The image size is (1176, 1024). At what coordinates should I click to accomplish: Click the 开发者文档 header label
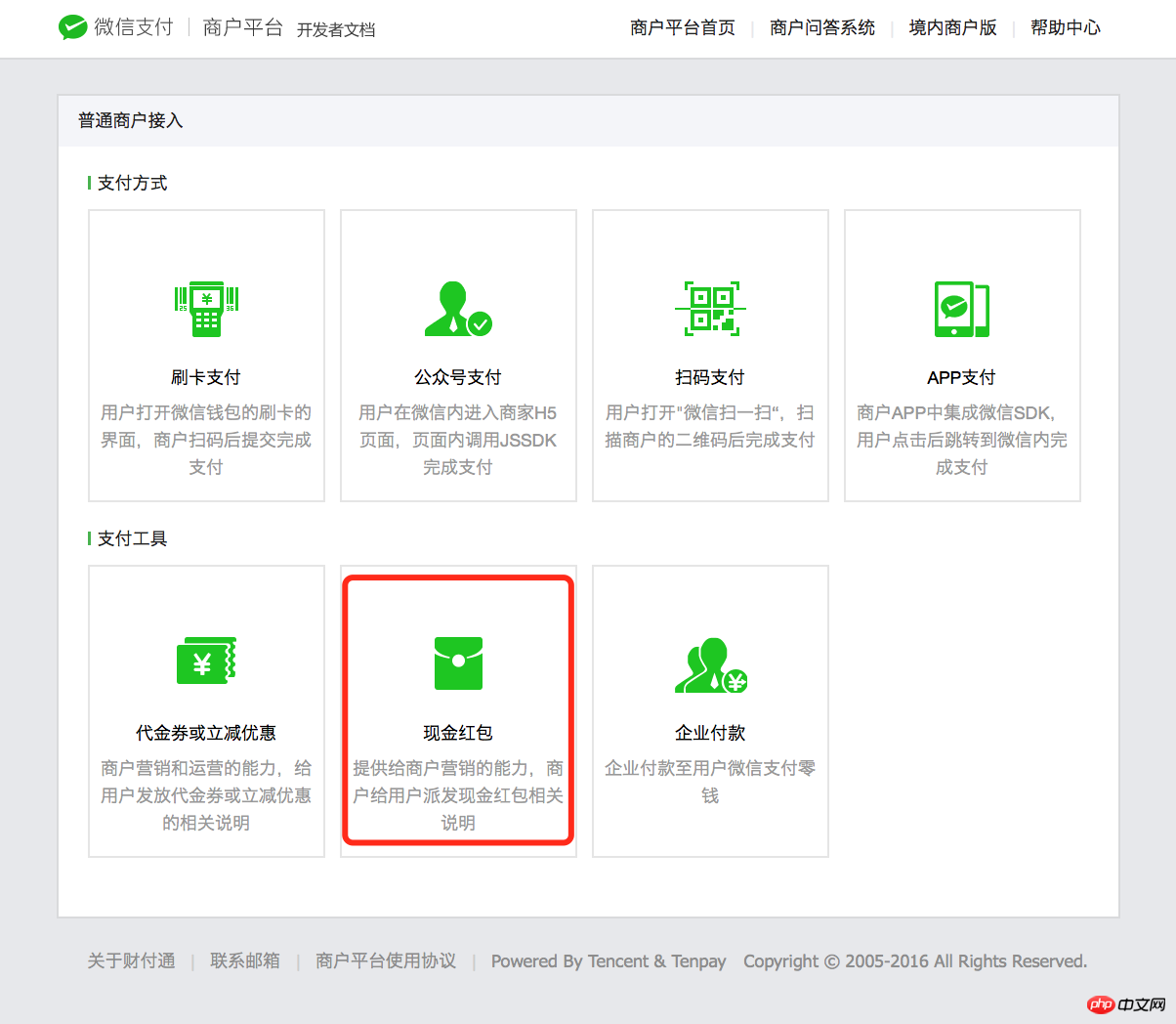[x=336, y=30]
